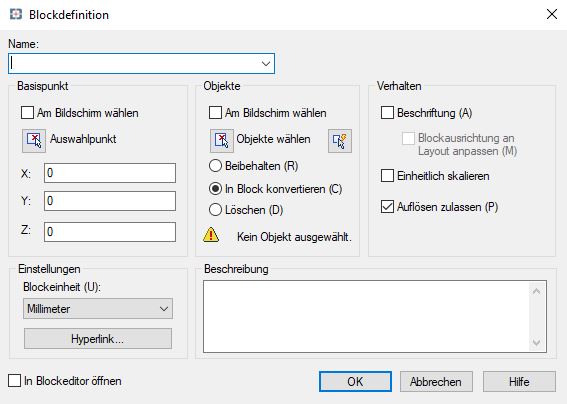567x404 pixels.
Task: Click the Beschreibung scrollbar down arrow
Action: (537, 342)
